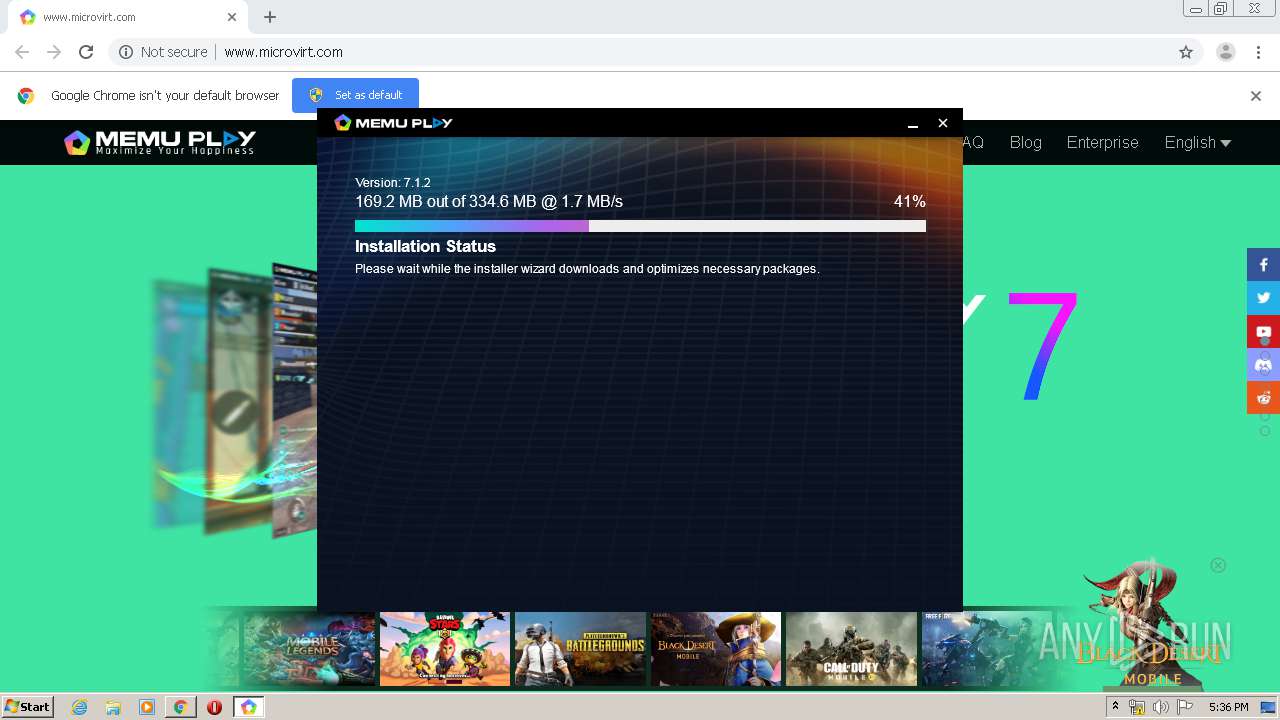1280x720 pixels.
Task: Open the Facebook social link
Action: tap(1263, 265)
